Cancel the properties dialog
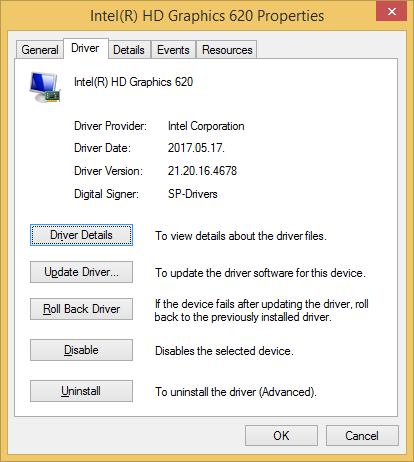This screenshot has width=414, height=462. [362, 435]
